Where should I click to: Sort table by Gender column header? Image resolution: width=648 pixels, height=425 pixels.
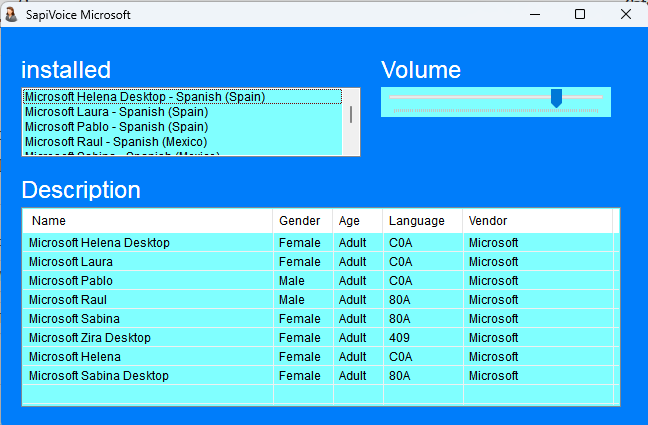click(303, 221)
